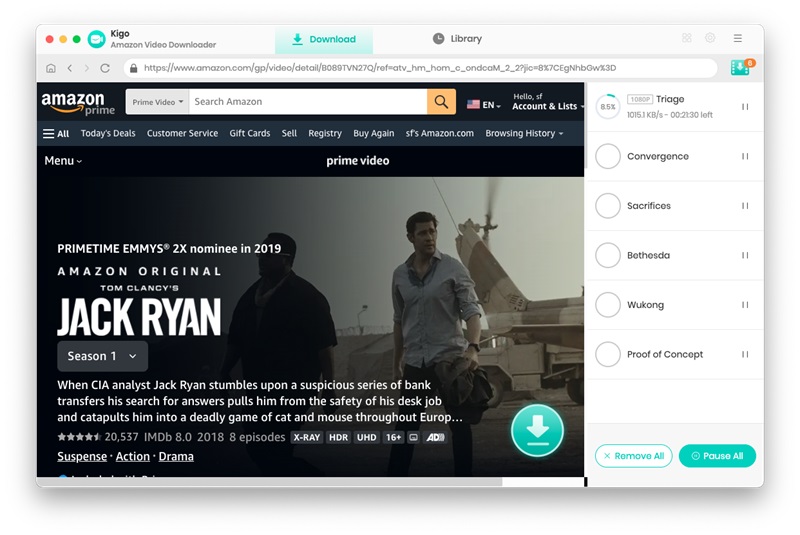Image resolution: width=800 pixels, height=535 pixels.
Task: Open the hamburger menu in title bar
Action: click(x=738, y=38)
